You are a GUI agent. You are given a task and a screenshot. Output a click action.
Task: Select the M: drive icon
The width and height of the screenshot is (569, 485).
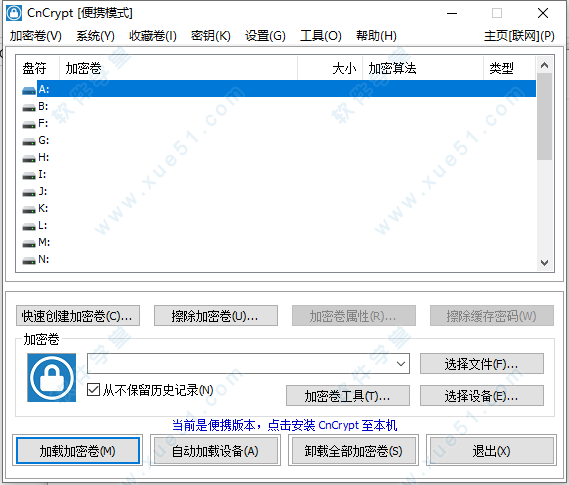coord(29,243)
